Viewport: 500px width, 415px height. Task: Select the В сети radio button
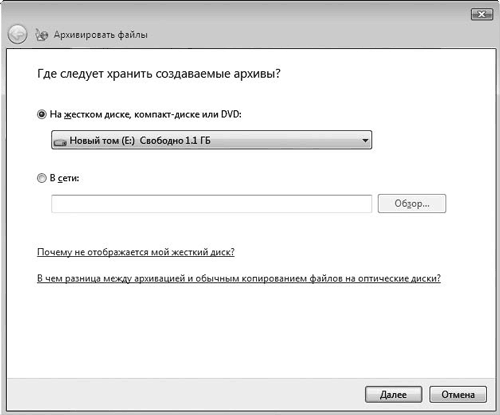[42, 178]
